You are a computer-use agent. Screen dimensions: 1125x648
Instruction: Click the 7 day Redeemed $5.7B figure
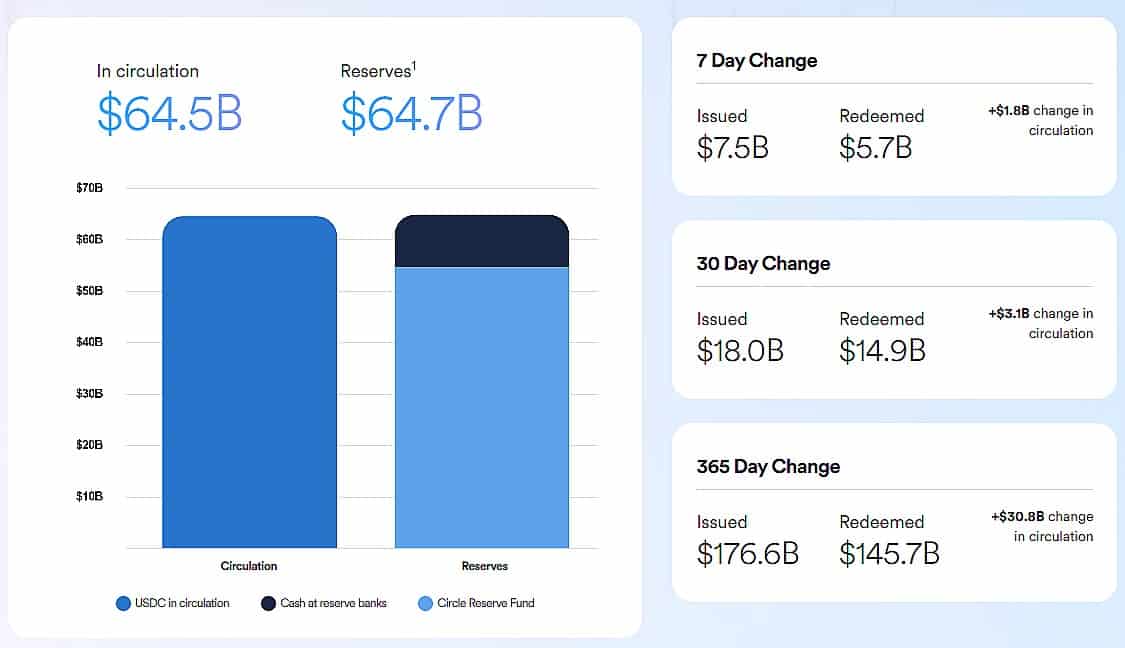[876, 148]
